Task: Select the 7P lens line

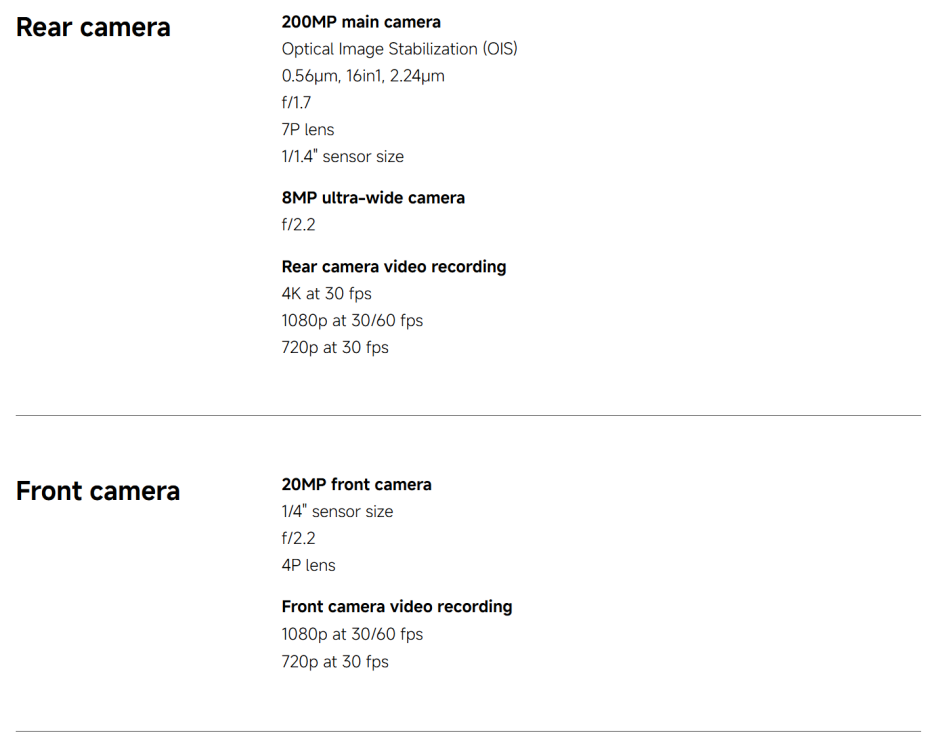Action: 308,130
